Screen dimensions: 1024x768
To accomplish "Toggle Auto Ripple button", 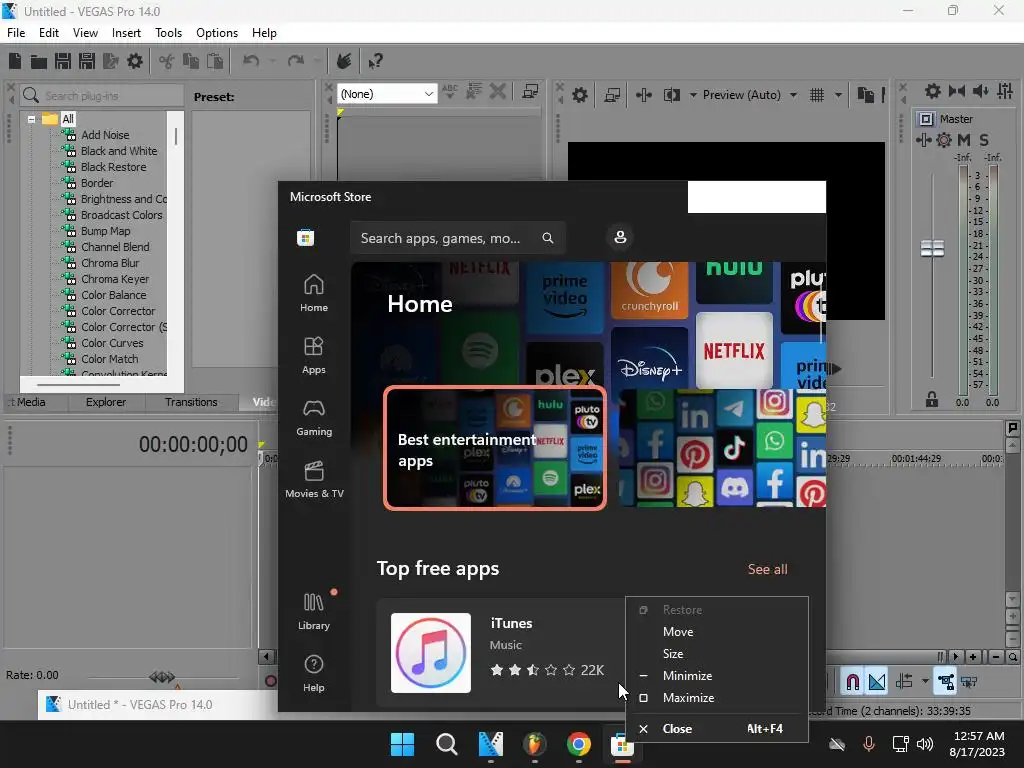I will point(904,682).
